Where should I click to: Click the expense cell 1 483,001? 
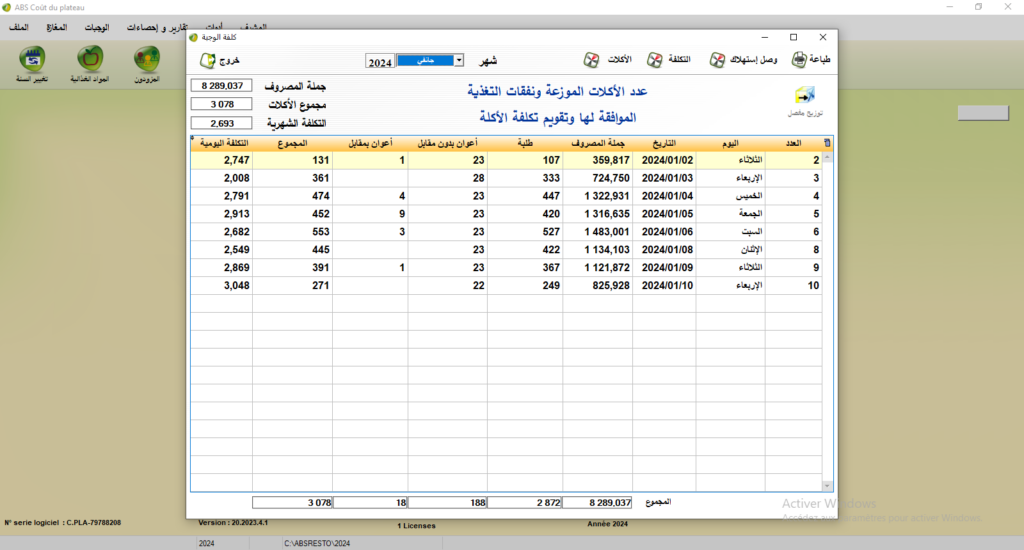pyautogui.click(x=598, y=232)
